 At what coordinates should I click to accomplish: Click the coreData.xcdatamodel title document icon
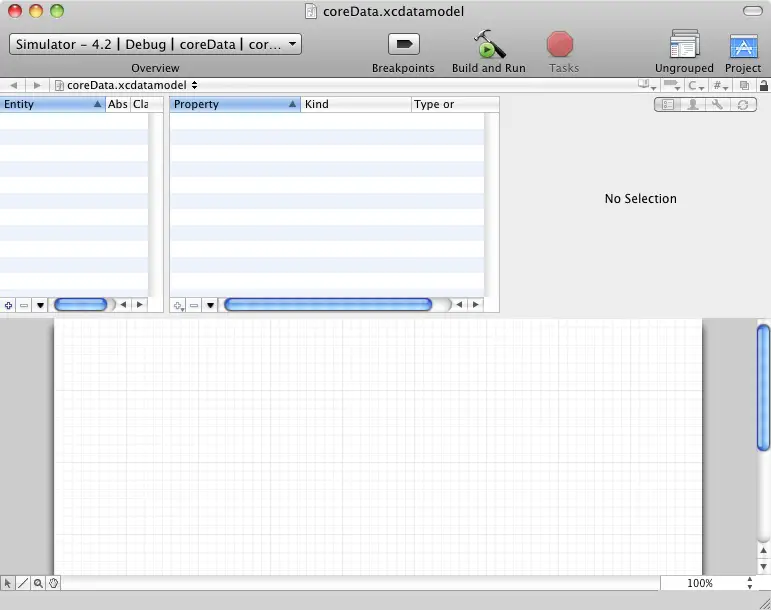click(x=311, y=11)
